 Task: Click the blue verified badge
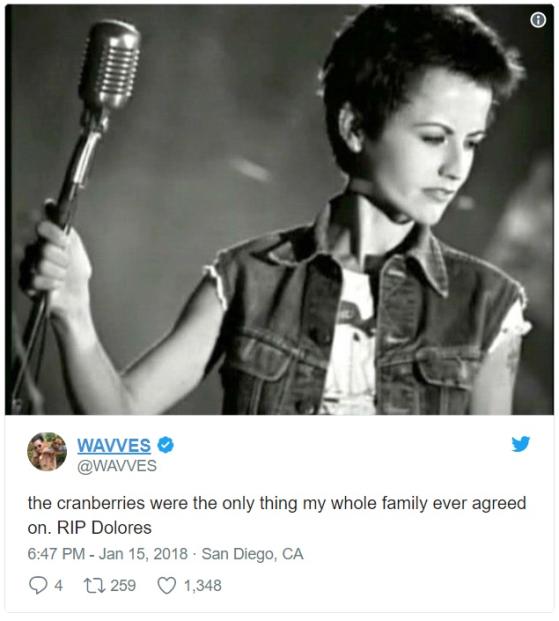[x=165, y=445]
